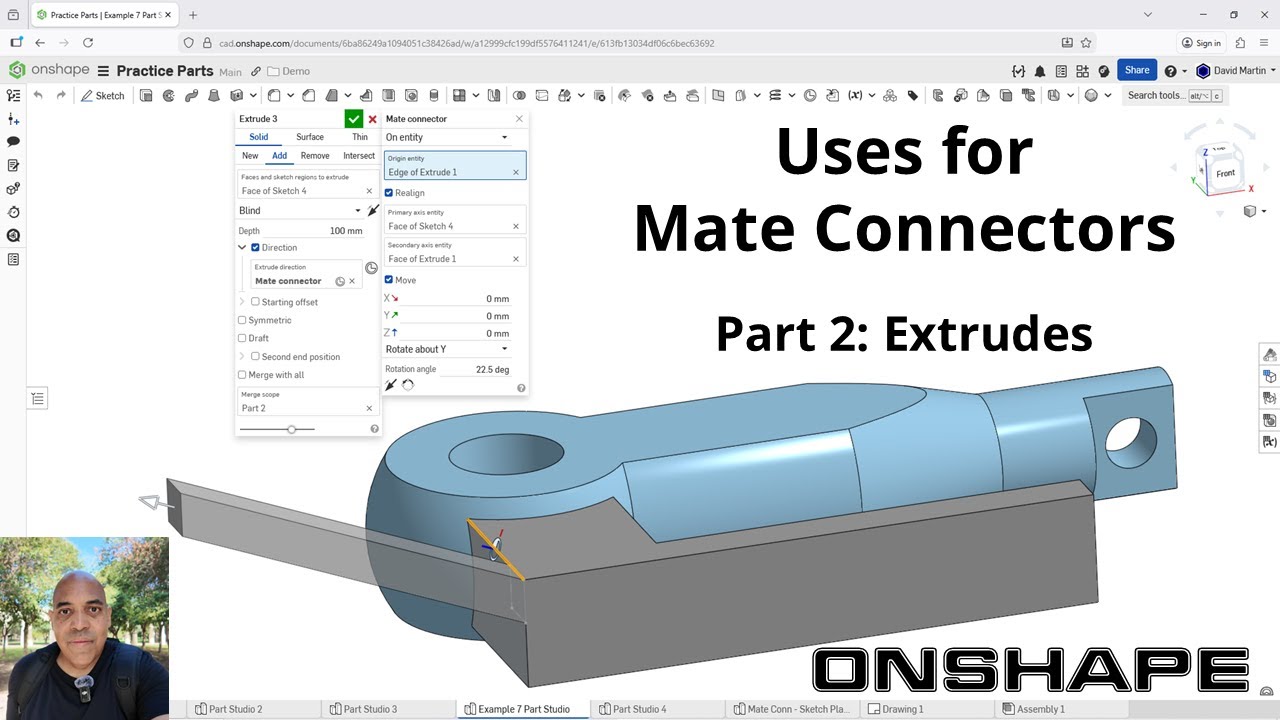
Task: Enable Second end position checkbox
Action: point(255,356)
